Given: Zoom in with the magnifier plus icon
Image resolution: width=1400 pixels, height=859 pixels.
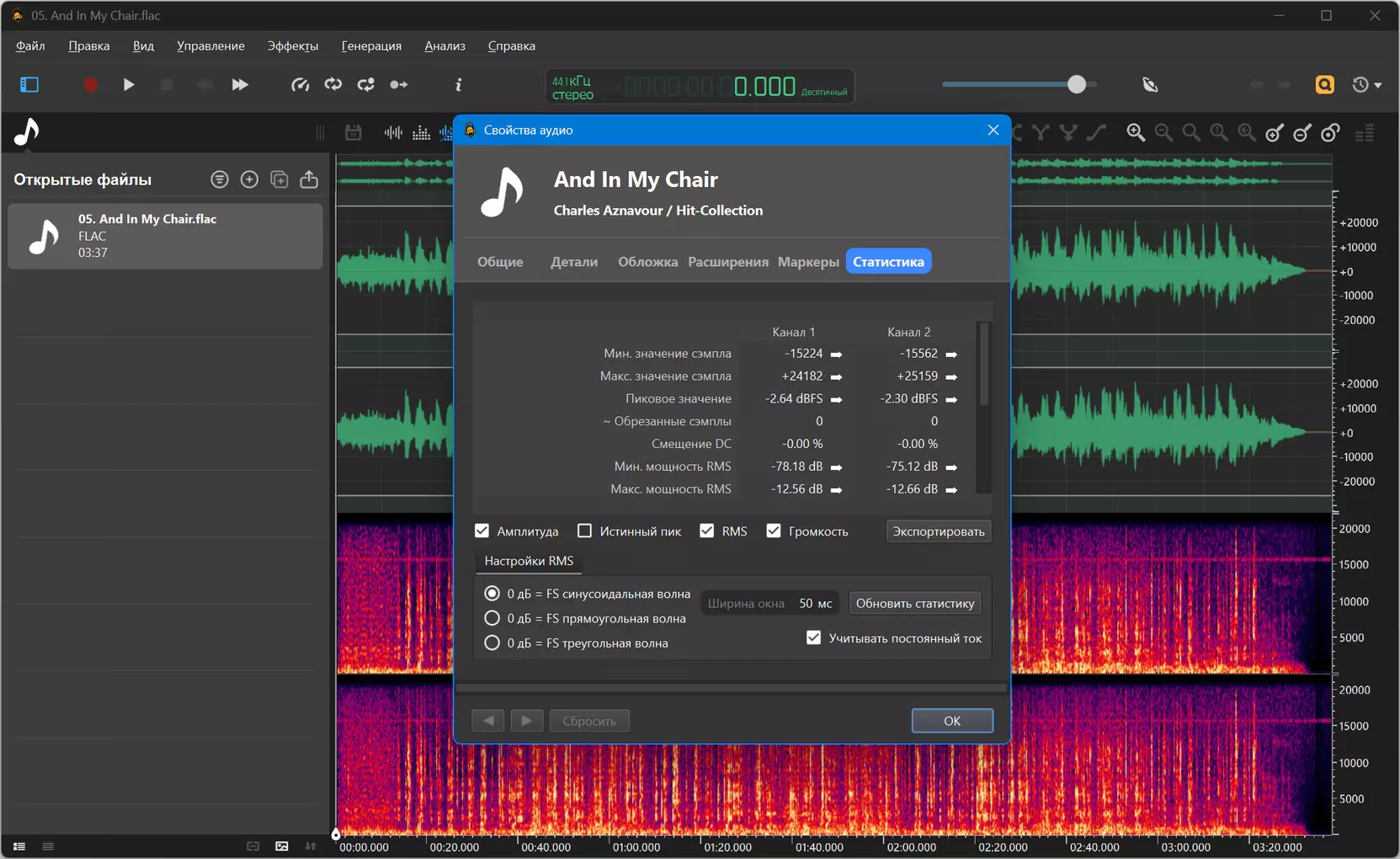Looking at the screenshot, I should coord(1136,132).
